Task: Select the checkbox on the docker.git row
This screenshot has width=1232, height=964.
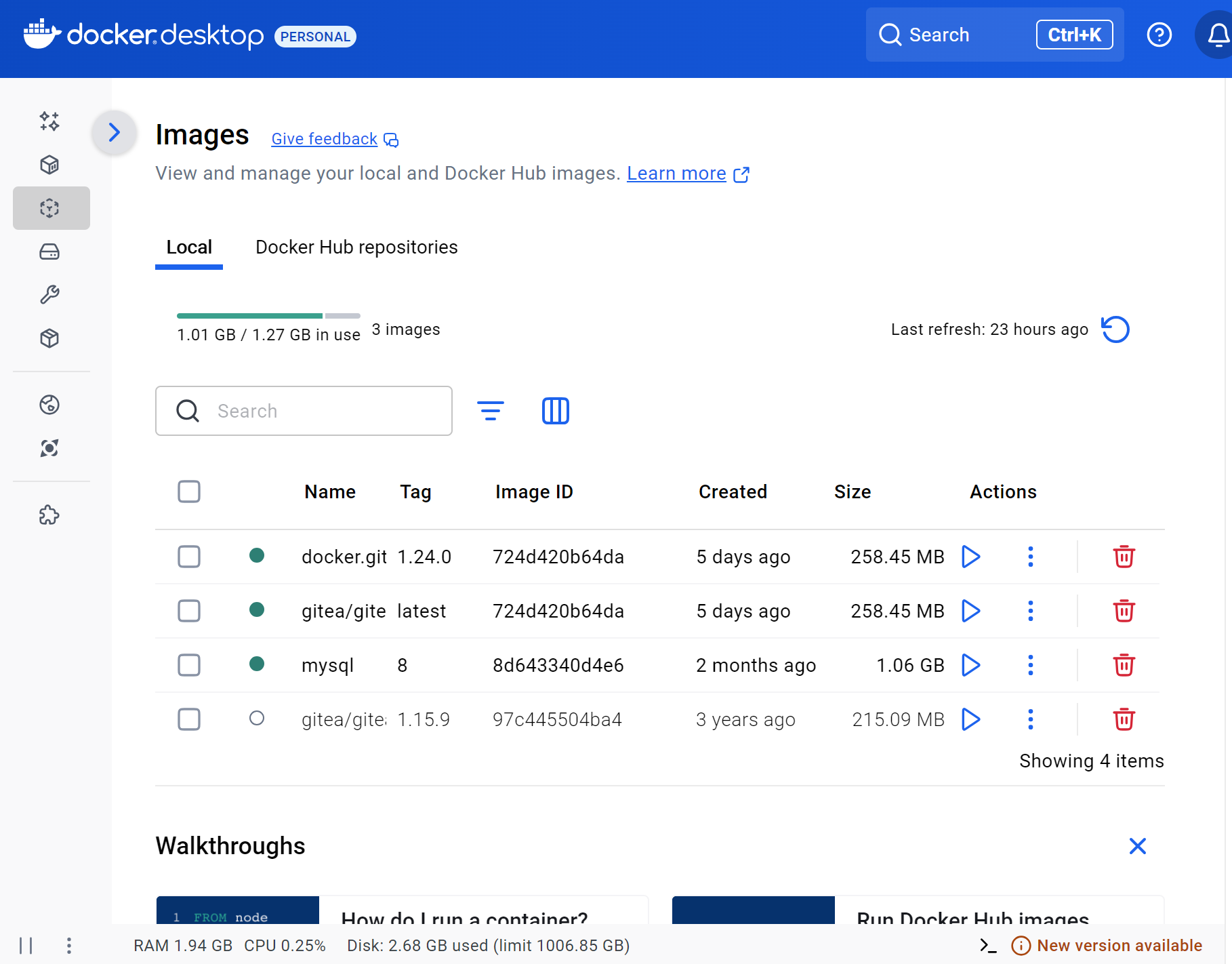Action: tap(189, 557)
